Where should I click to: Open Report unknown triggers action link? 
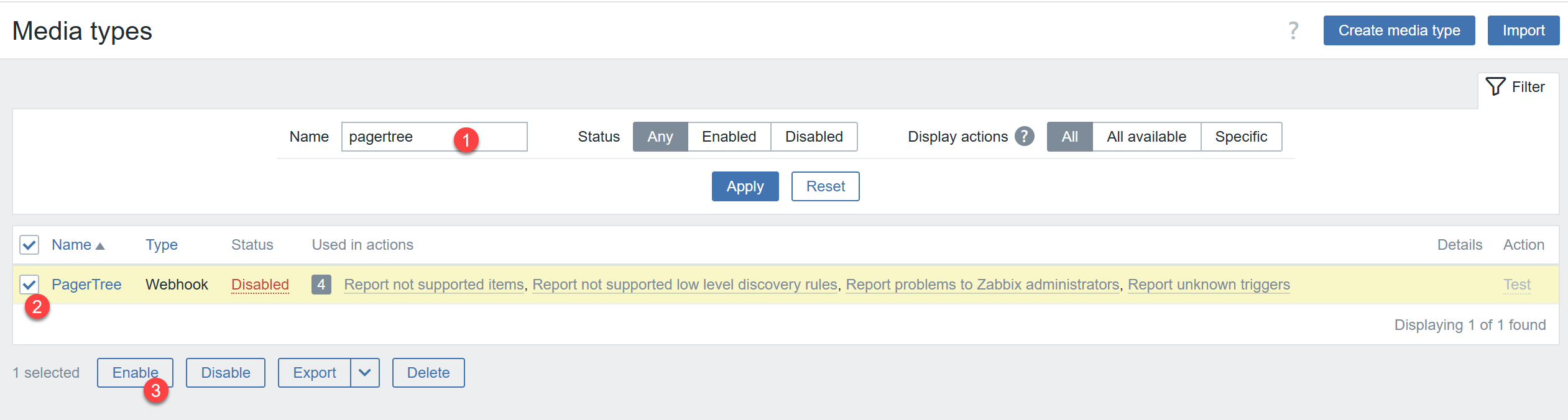click(1208, 285)
